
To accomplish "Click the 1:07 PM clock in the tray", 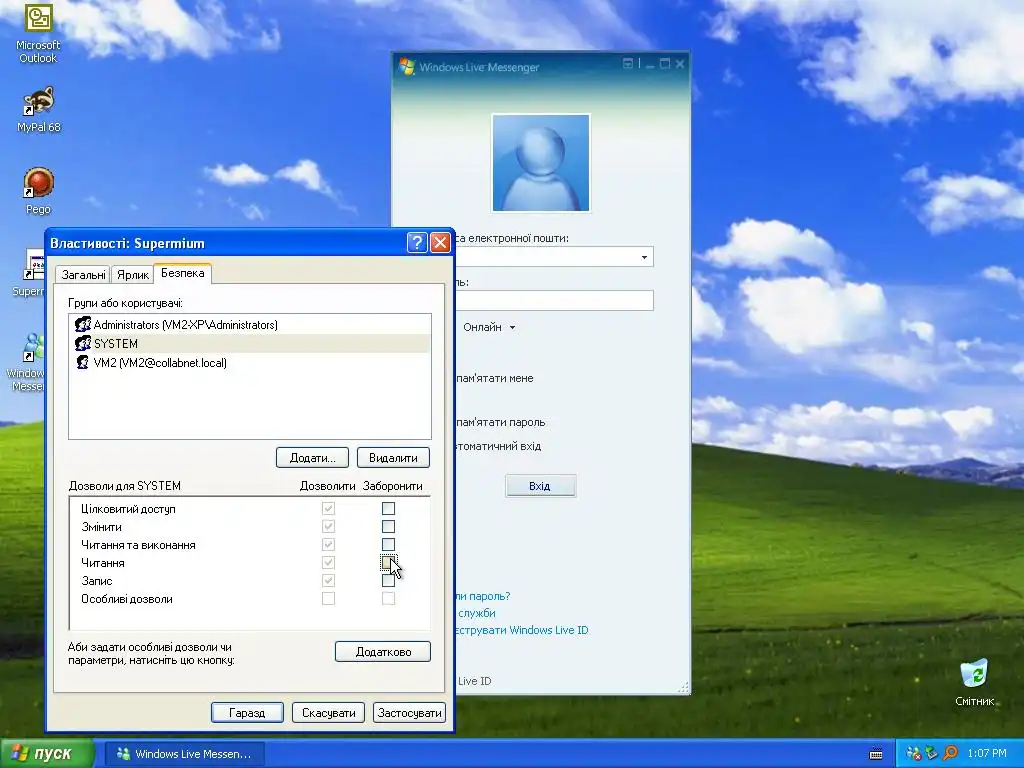I will (987, 754).
